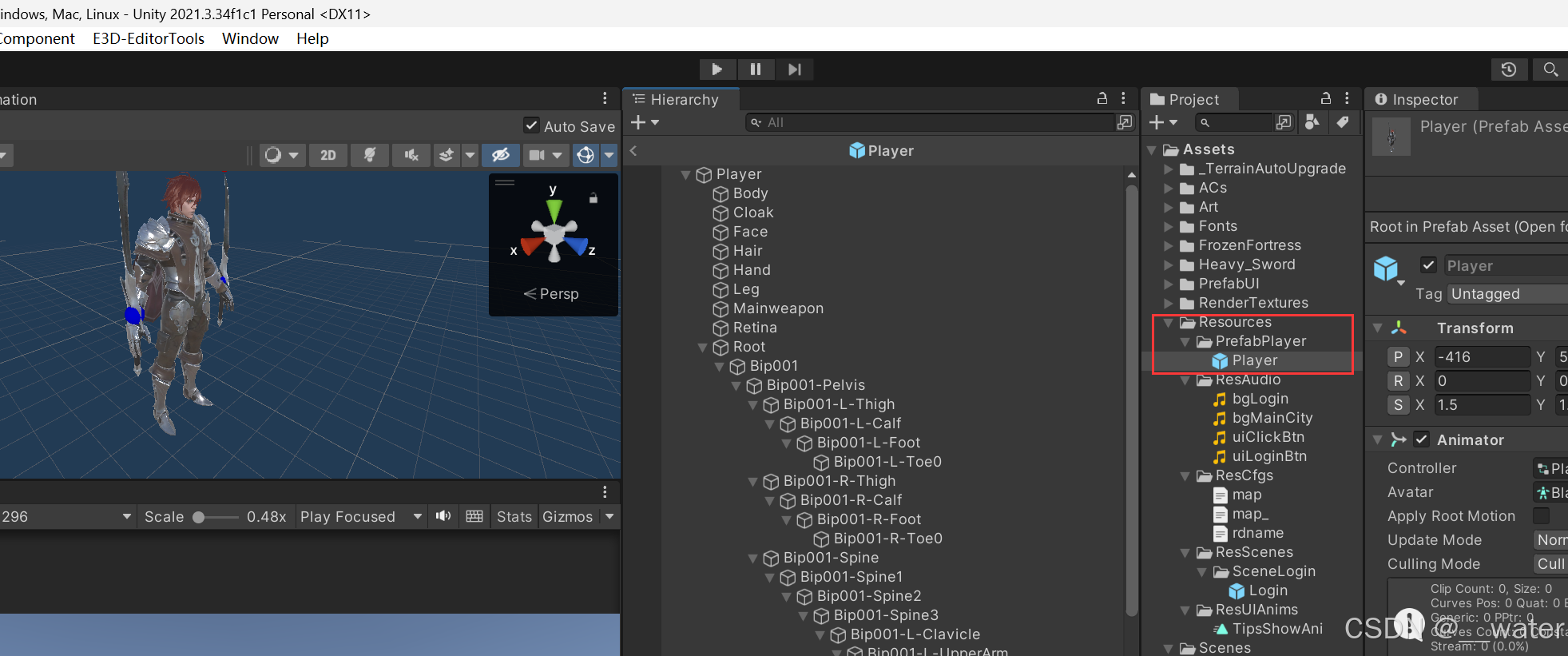Click the Search by Label tag icon
This screenshot has width=1568, height=656.
tap(1342, 122)
